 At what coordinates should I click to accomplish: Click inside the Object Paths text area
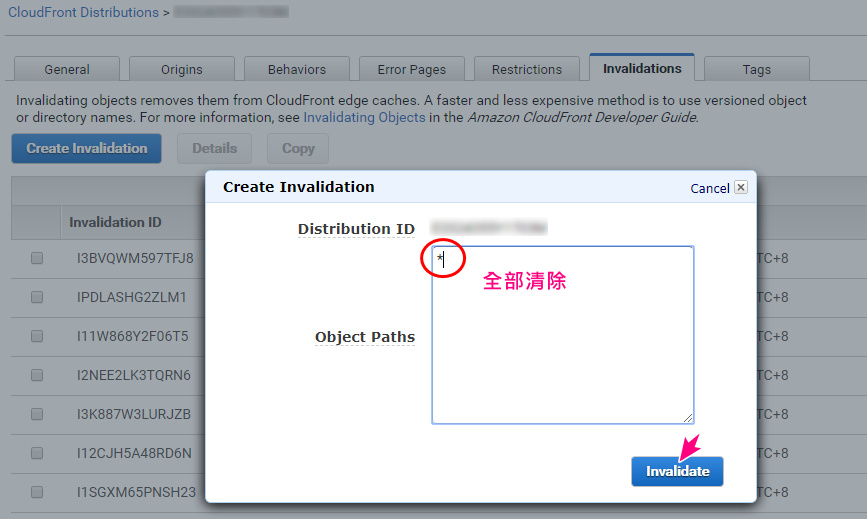pyautogui.click(x=563, y=335)
